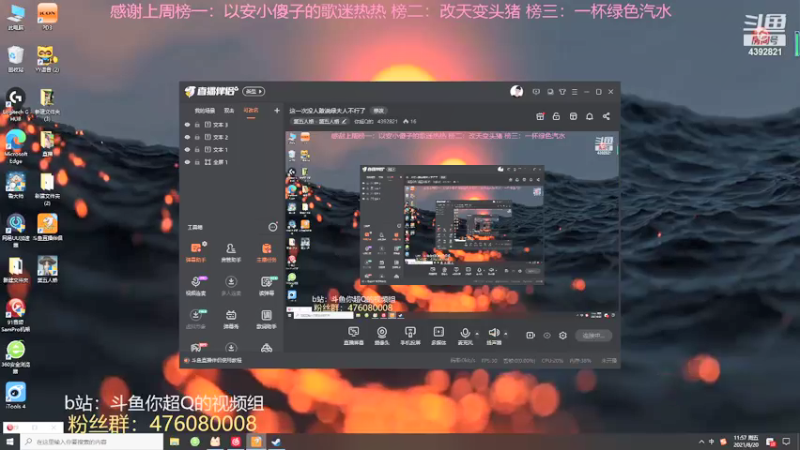Hide the 文本 2 source layer

click(x=187, y=137)
